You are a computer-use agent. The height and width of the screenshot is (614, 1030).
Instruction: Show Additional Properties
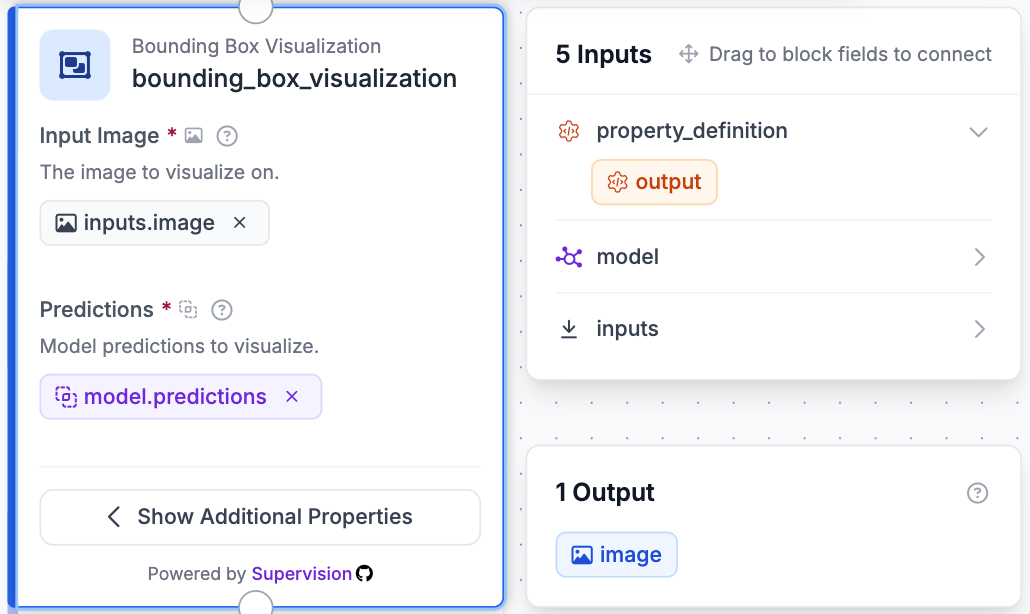click(260, 517)
